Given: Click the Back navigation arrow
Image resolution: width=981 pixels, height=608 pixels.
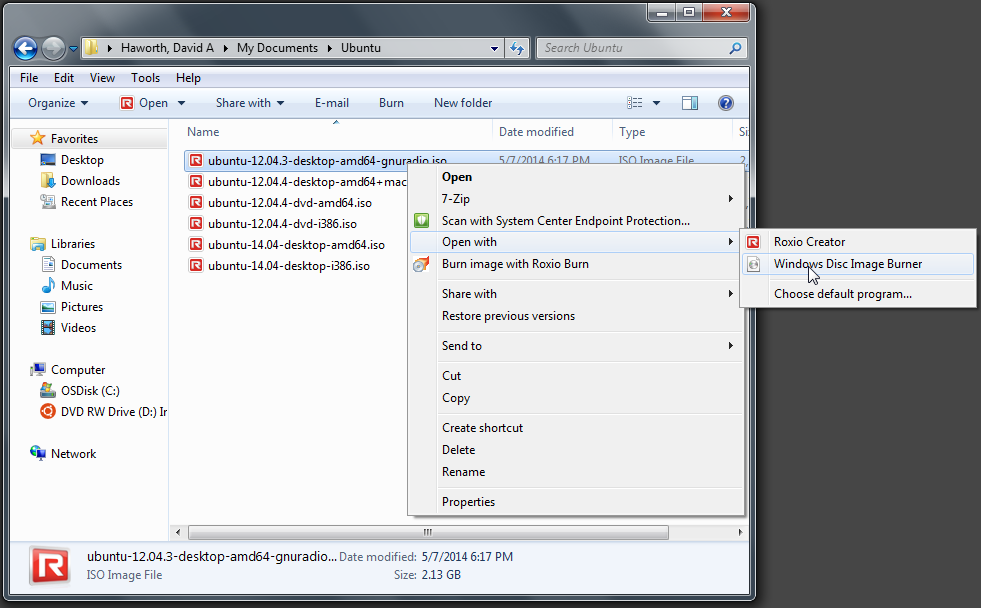Looking at the screenshot, I should coord(26,48).
